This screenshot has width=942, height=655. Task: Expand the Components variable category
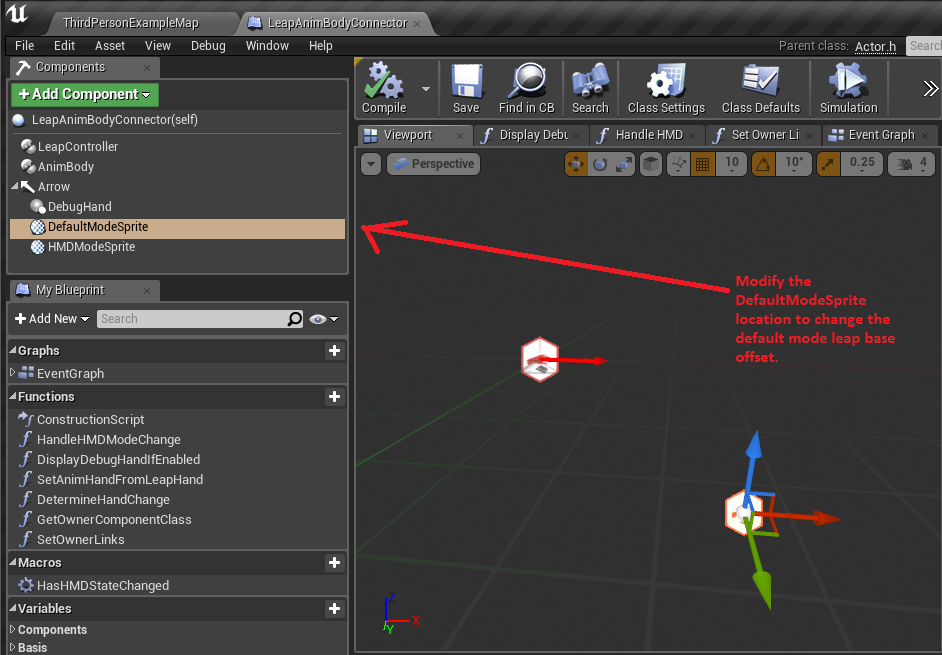tap(13, 629)
